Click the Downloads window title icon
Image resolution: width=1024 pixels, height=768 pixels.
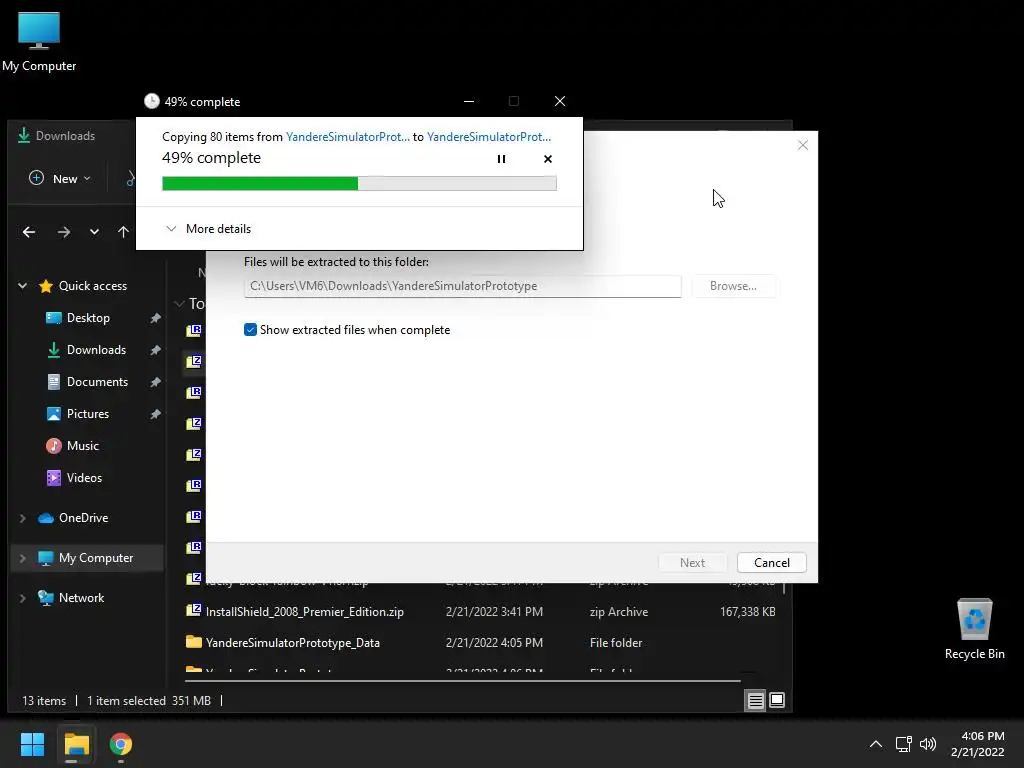[x=24, y=135]
